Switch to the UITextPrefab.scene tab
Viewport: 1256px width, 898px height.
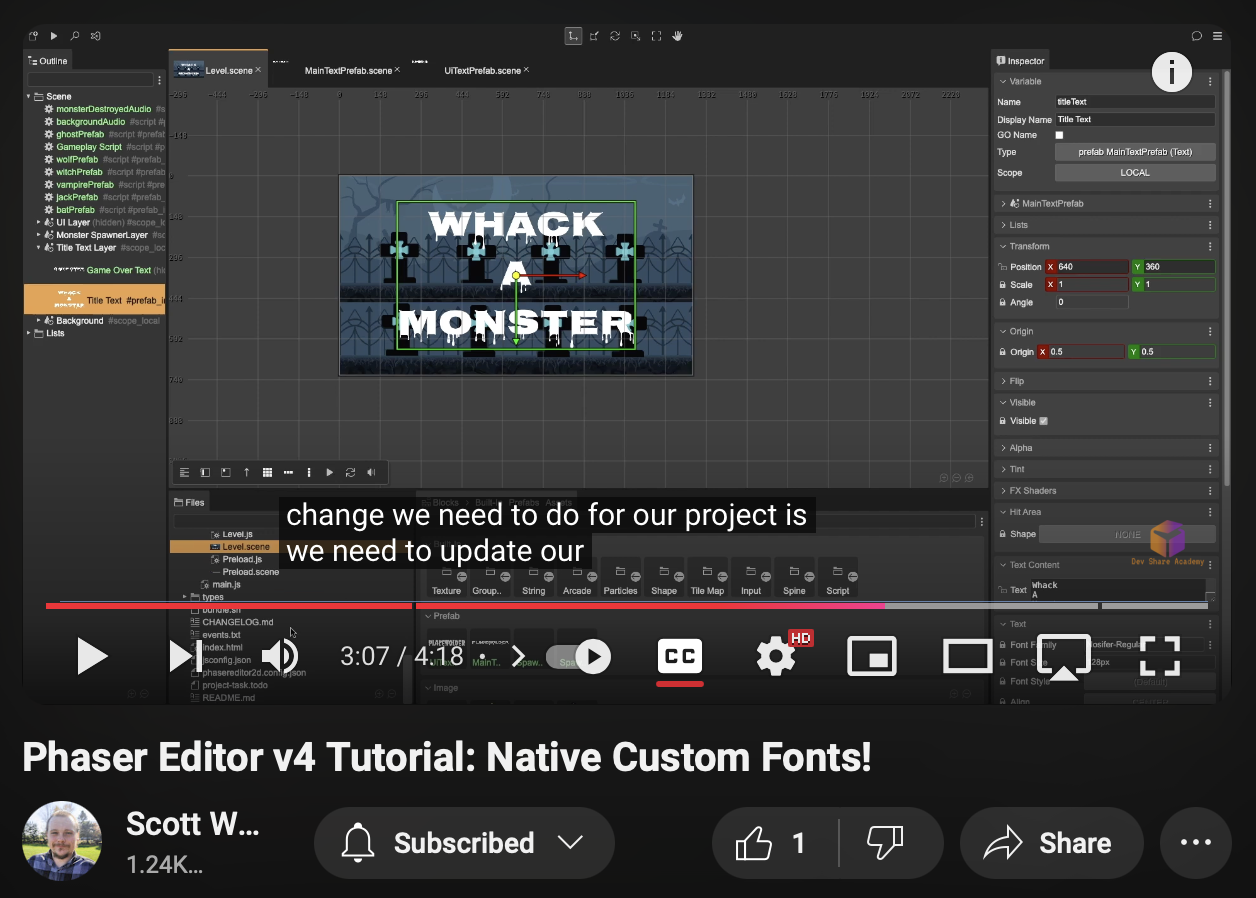coord(483,70)
